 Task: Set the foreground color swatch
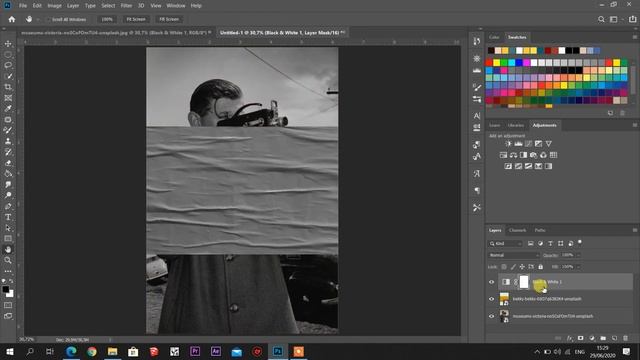6,289
